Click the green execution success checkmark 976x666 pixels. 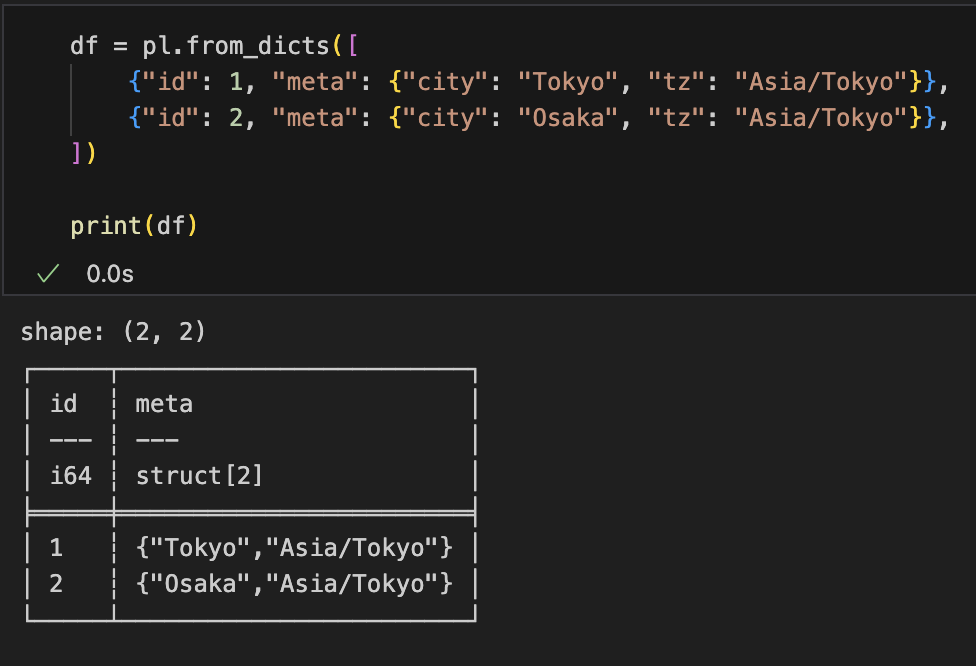(x=42, y=274)
